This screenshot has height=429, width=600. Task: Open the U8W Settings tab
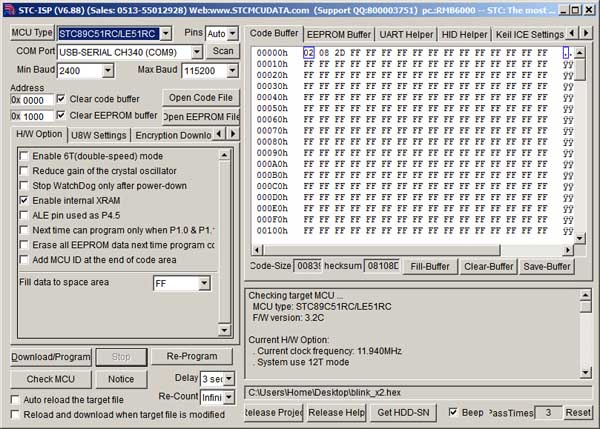point(99,135)
